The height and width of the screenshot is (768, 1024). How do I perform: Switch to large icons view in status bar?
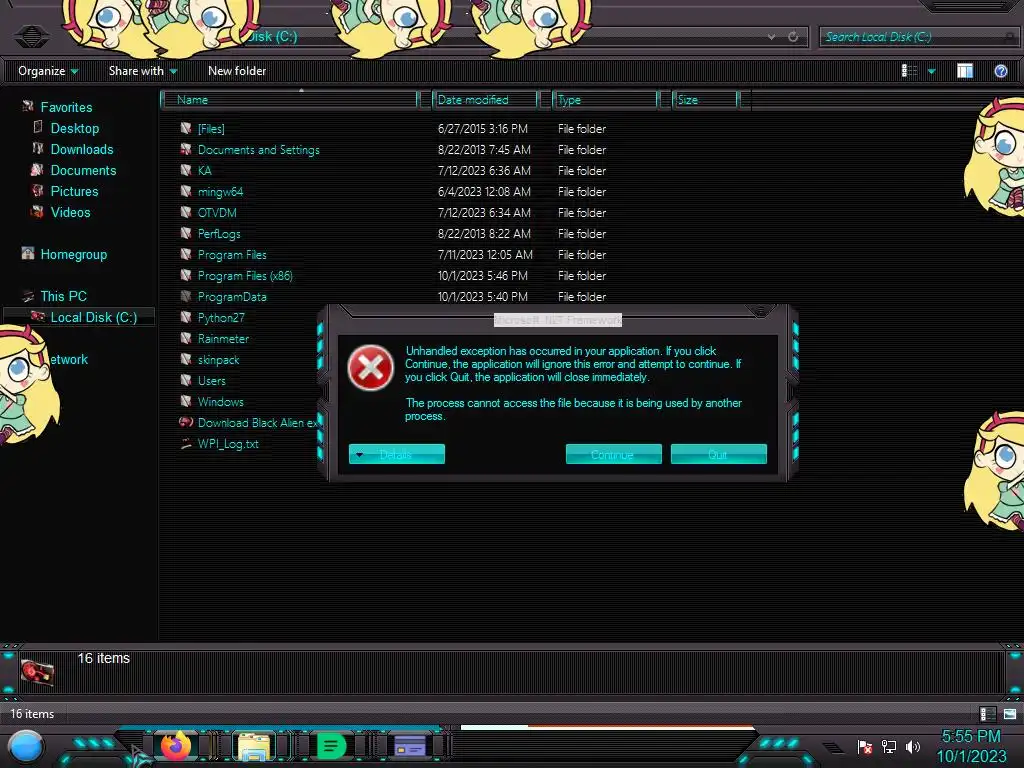pos(1010,714)
